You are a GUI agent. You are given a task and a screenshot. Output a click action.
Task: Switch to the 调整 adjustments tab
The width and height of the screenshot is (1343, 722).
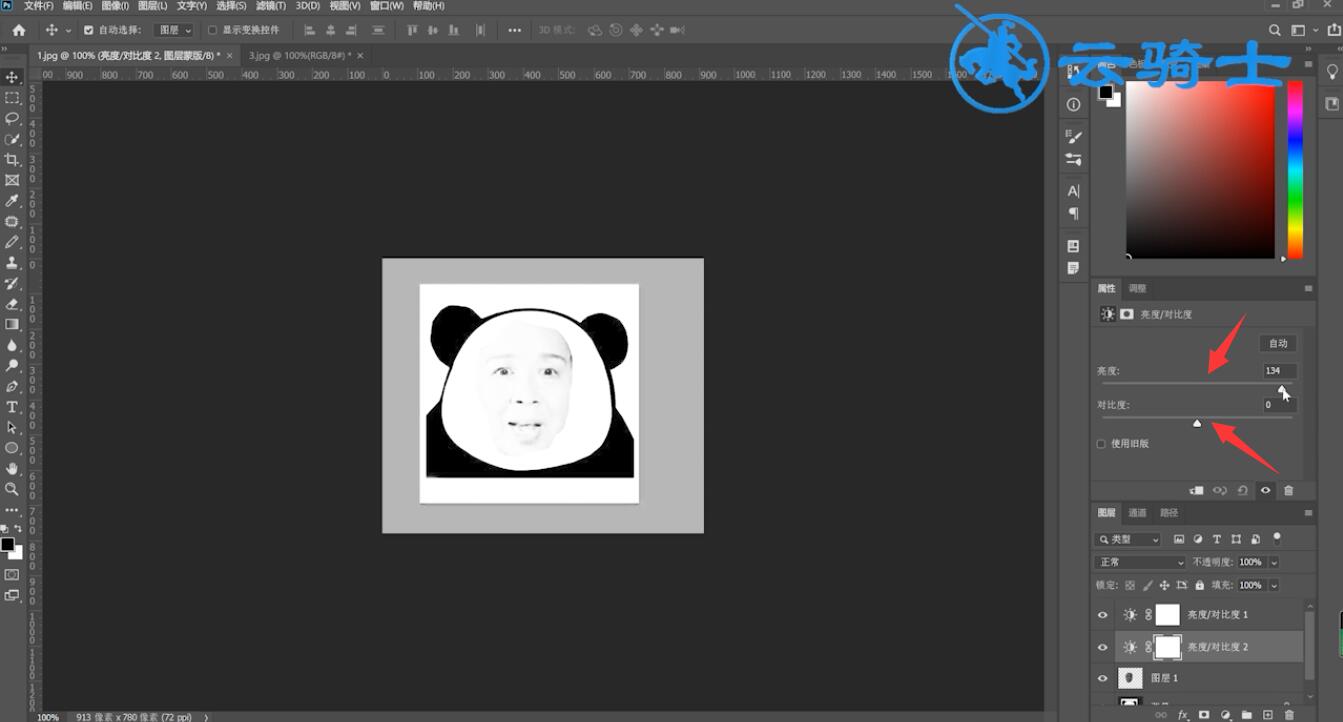(x=1138, y=288)
